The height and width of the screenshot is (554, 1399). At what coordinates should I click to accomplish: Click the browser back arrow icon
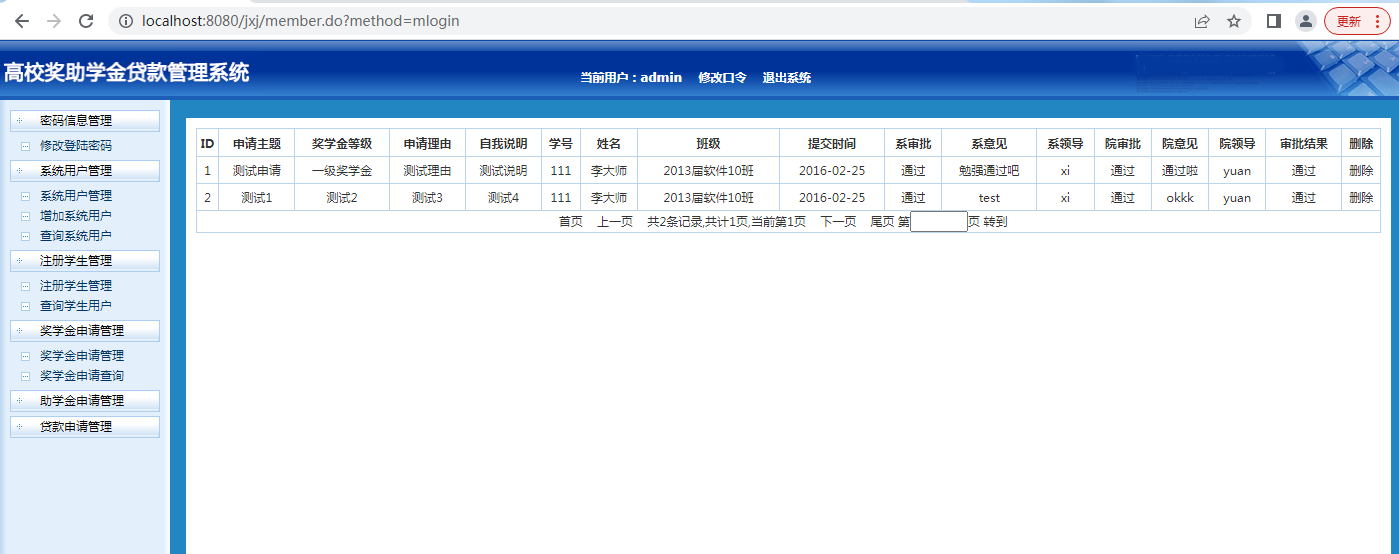click(22, 21)
